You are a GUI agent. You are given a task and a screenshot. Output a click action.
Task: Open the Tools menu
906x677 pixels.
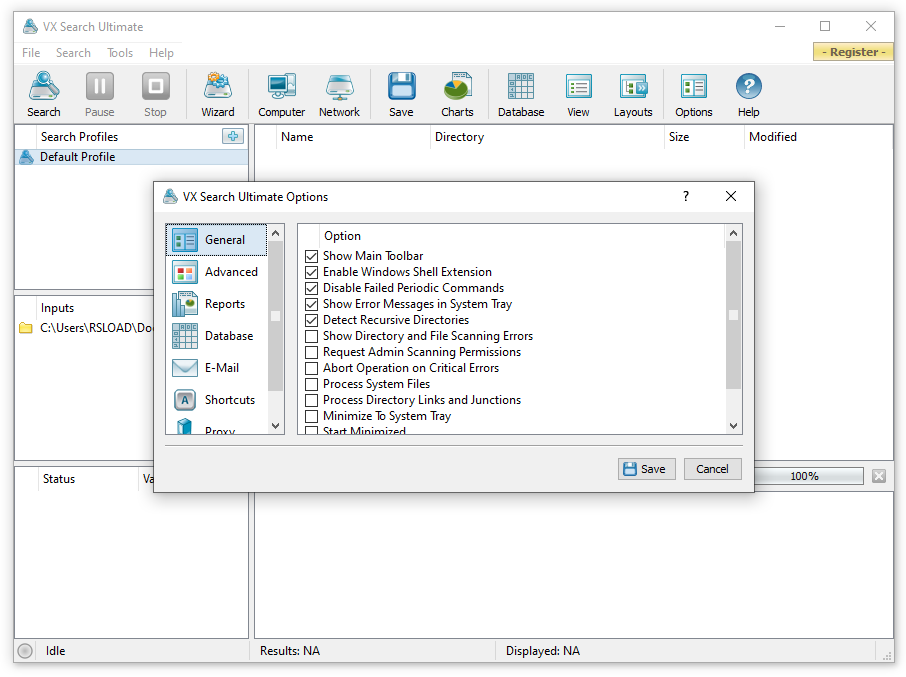click(120, 53)
